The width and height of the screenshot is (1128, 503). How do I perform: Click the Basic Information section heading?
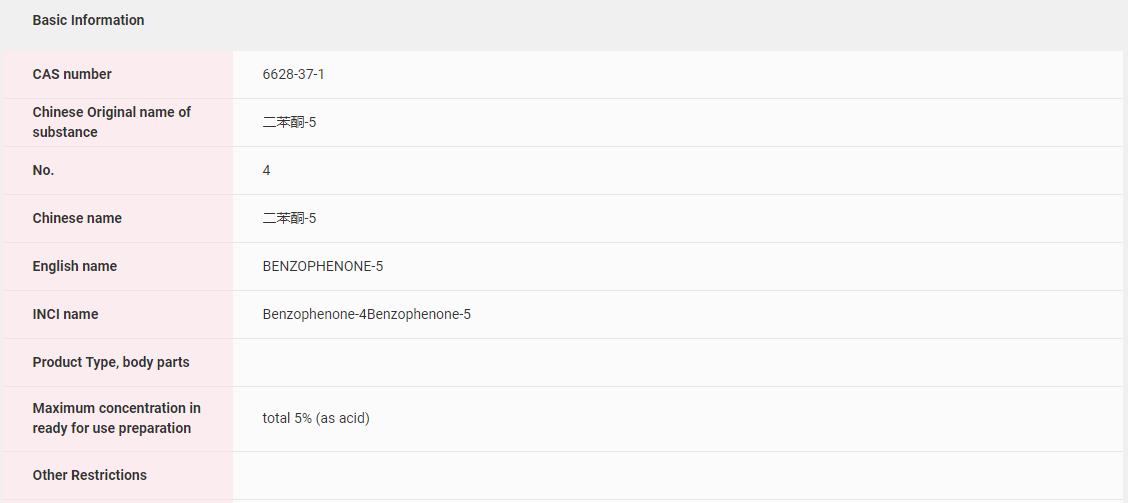coord(88,20)
